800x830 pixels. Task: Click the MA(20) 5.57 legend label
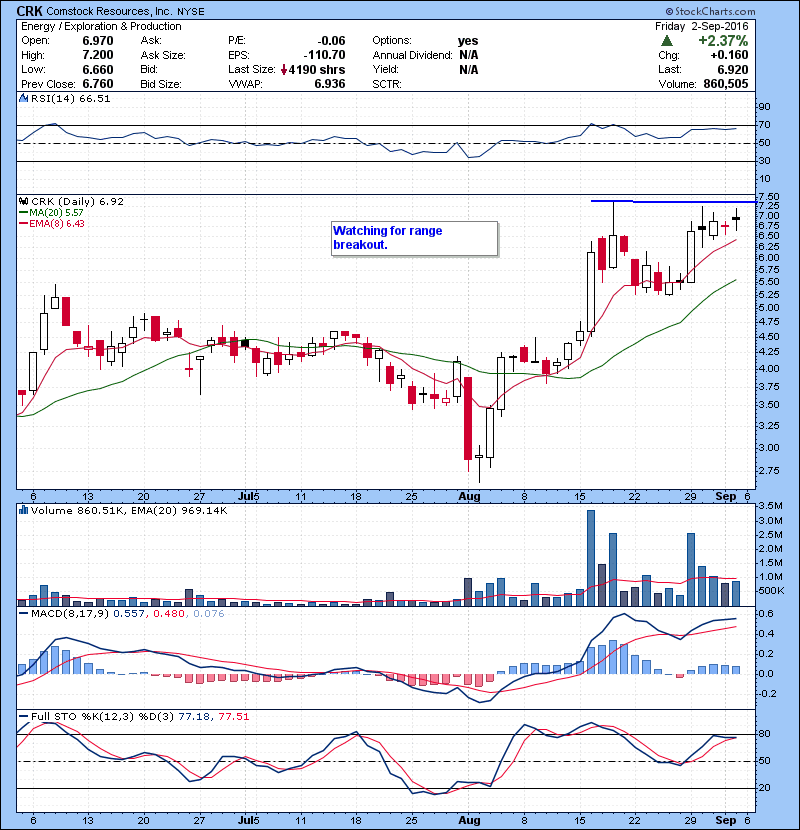tap(56, 213)
